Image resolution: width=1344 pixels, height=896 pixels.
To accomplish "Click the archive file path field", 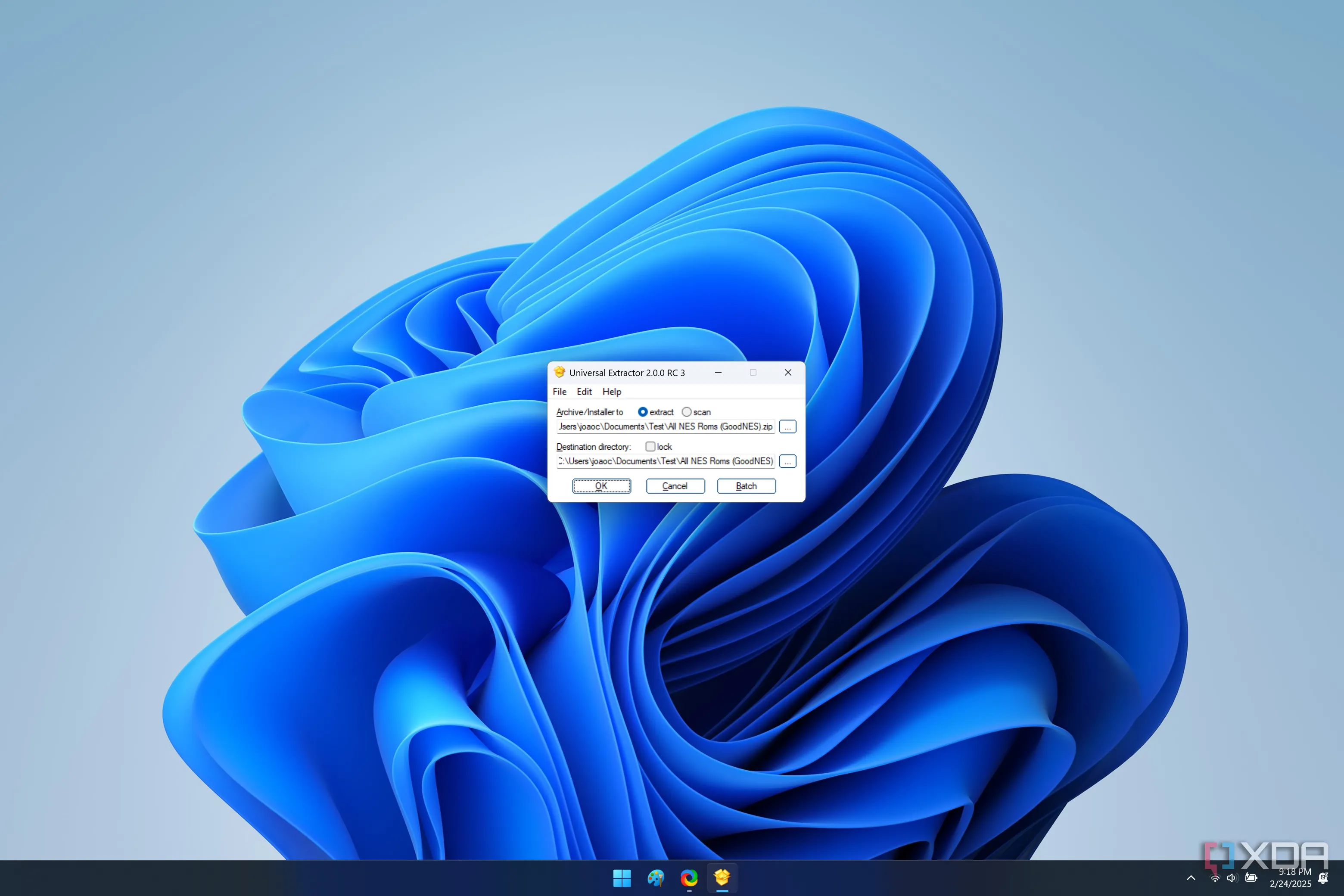I will 666,426.
